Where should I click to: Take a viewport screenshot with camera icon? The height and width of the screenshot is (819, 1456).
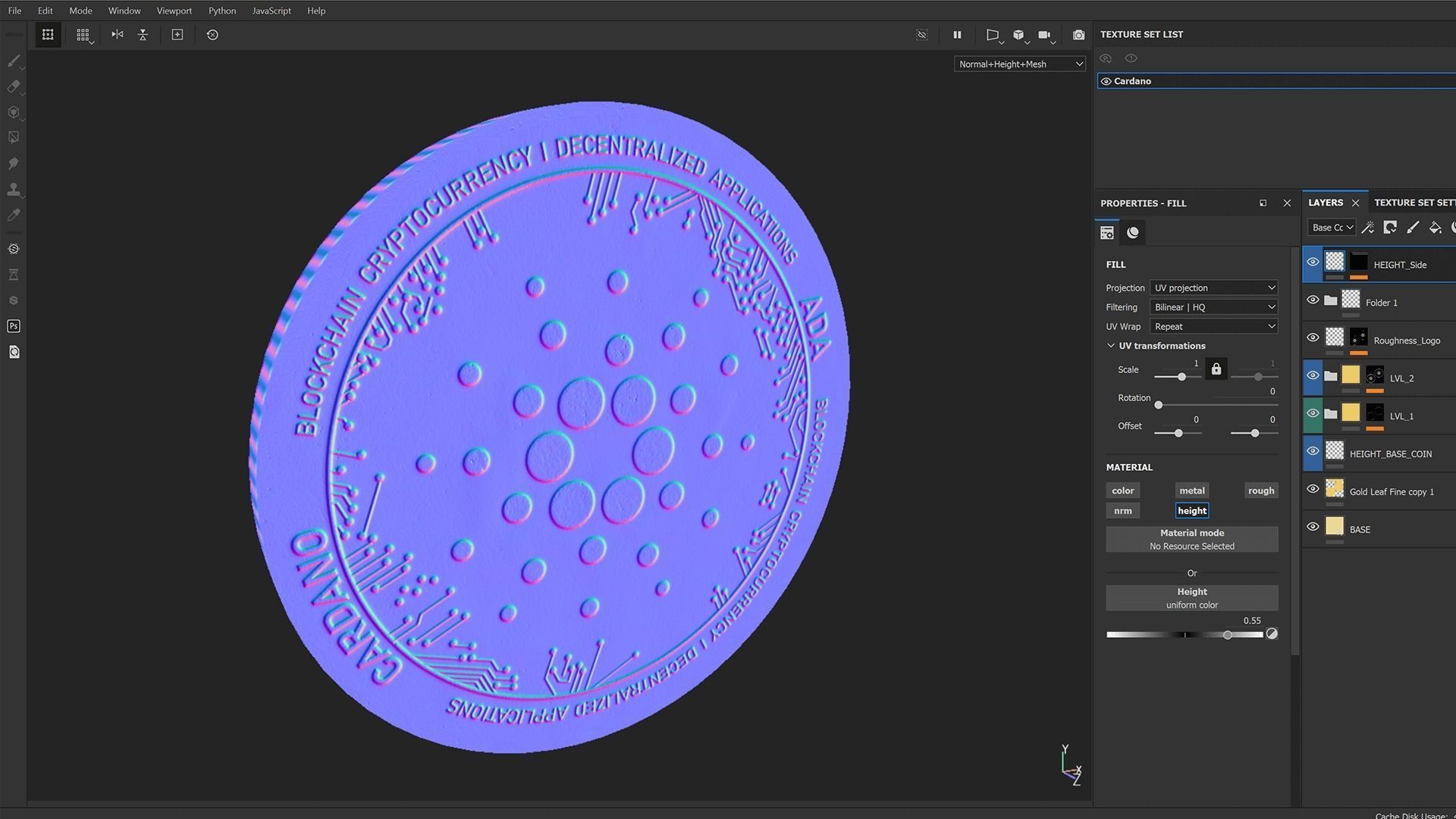pos(1078,35)
